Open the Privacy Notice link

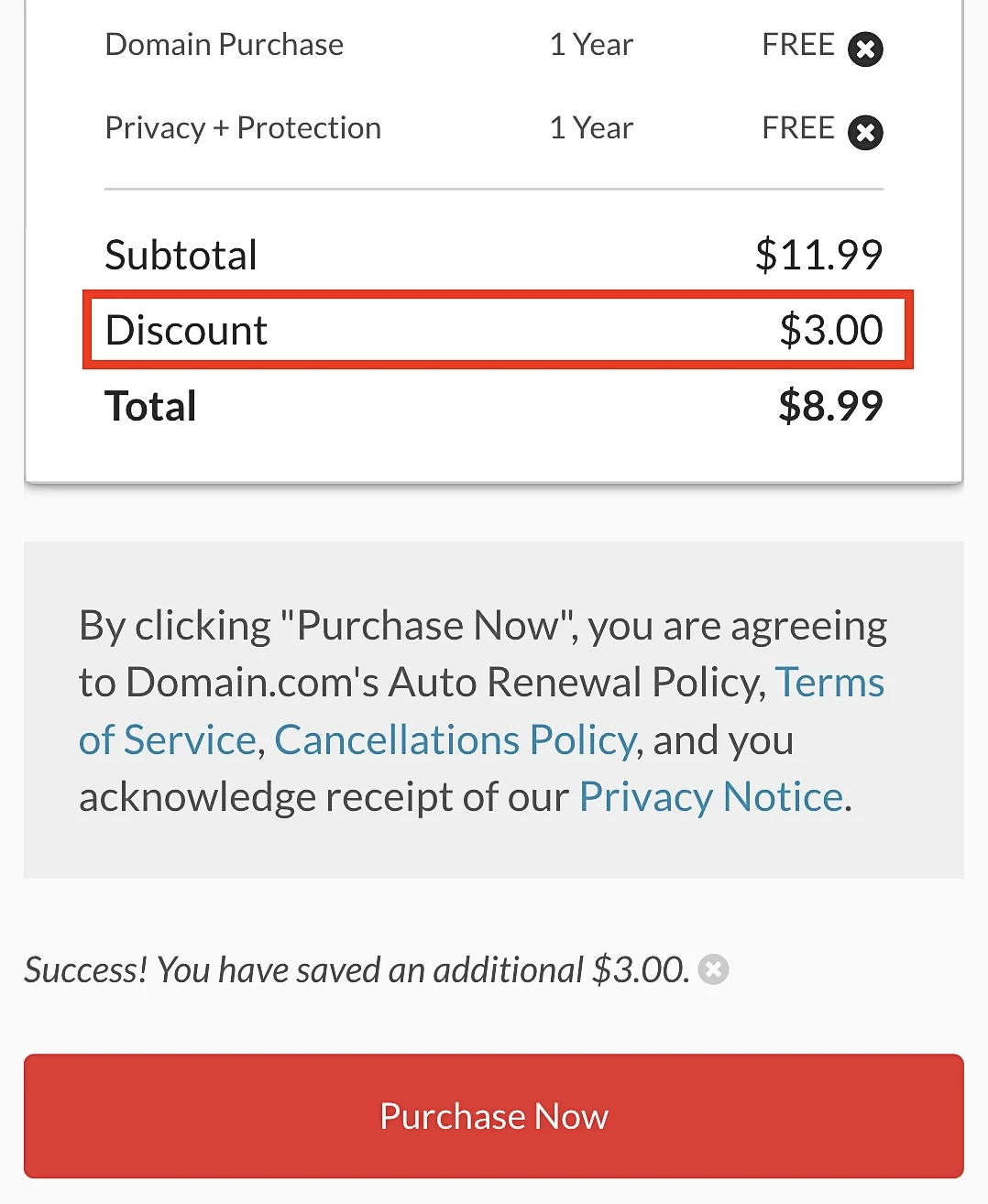pos(710,796)
